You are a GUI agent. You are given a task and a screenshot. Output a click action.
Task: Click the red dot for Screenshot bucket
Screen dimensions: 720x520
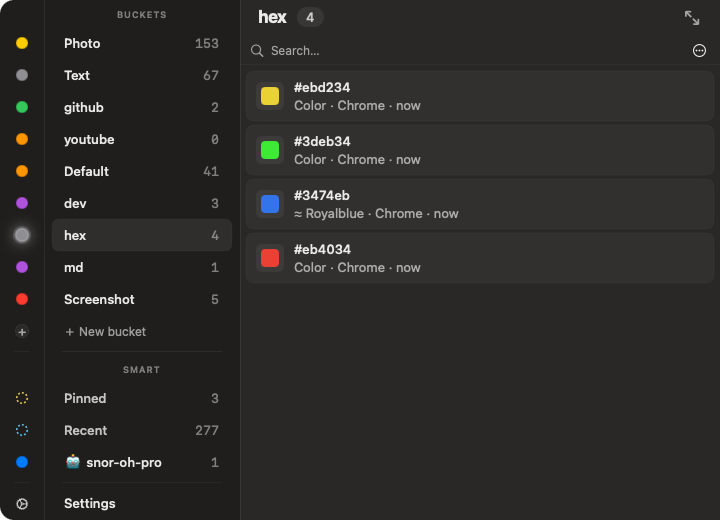(x=22, y=299)
